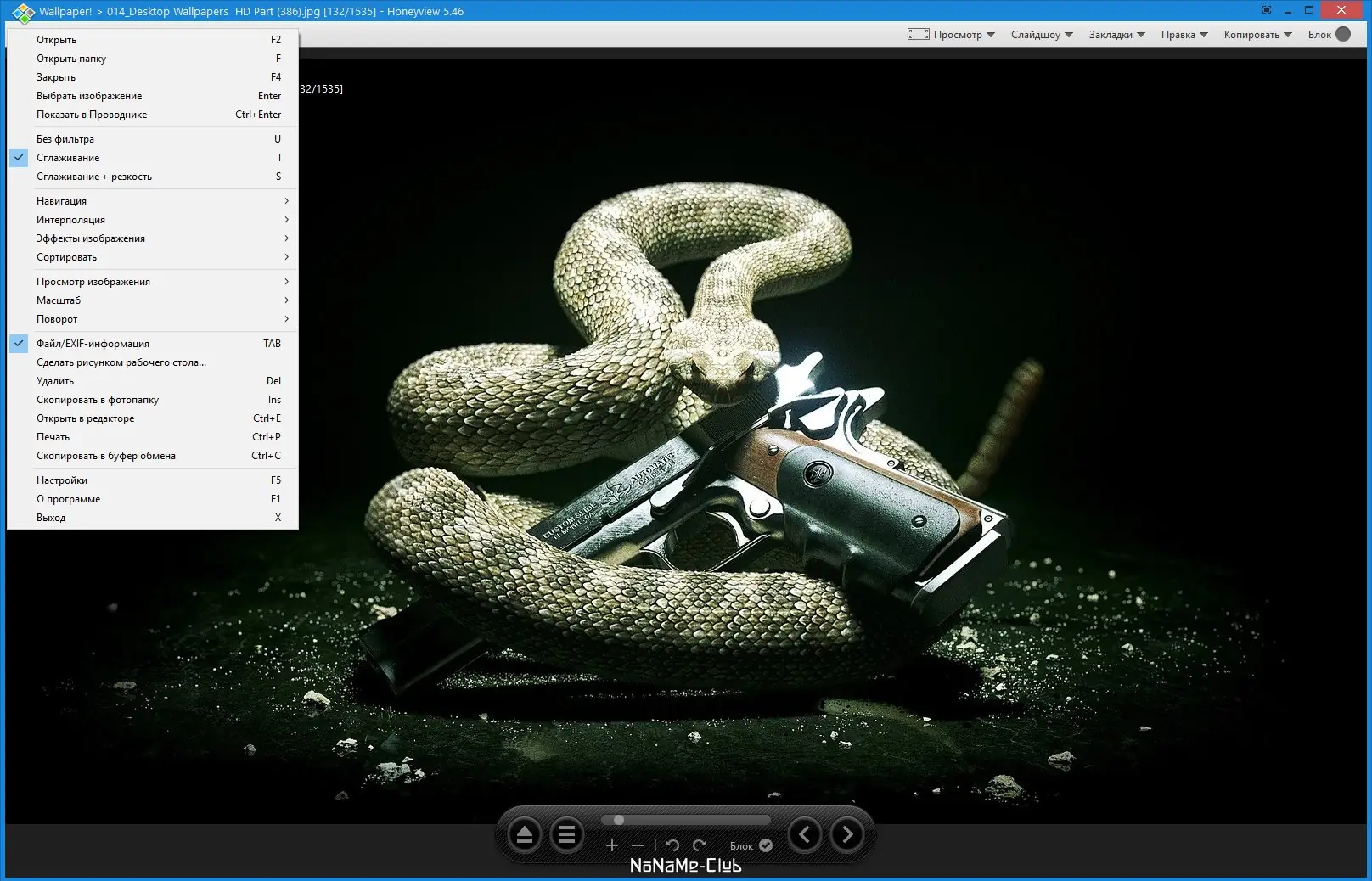Expand the Сортировать submenu
Viewport: 1372px width, 881px height.
153,257
